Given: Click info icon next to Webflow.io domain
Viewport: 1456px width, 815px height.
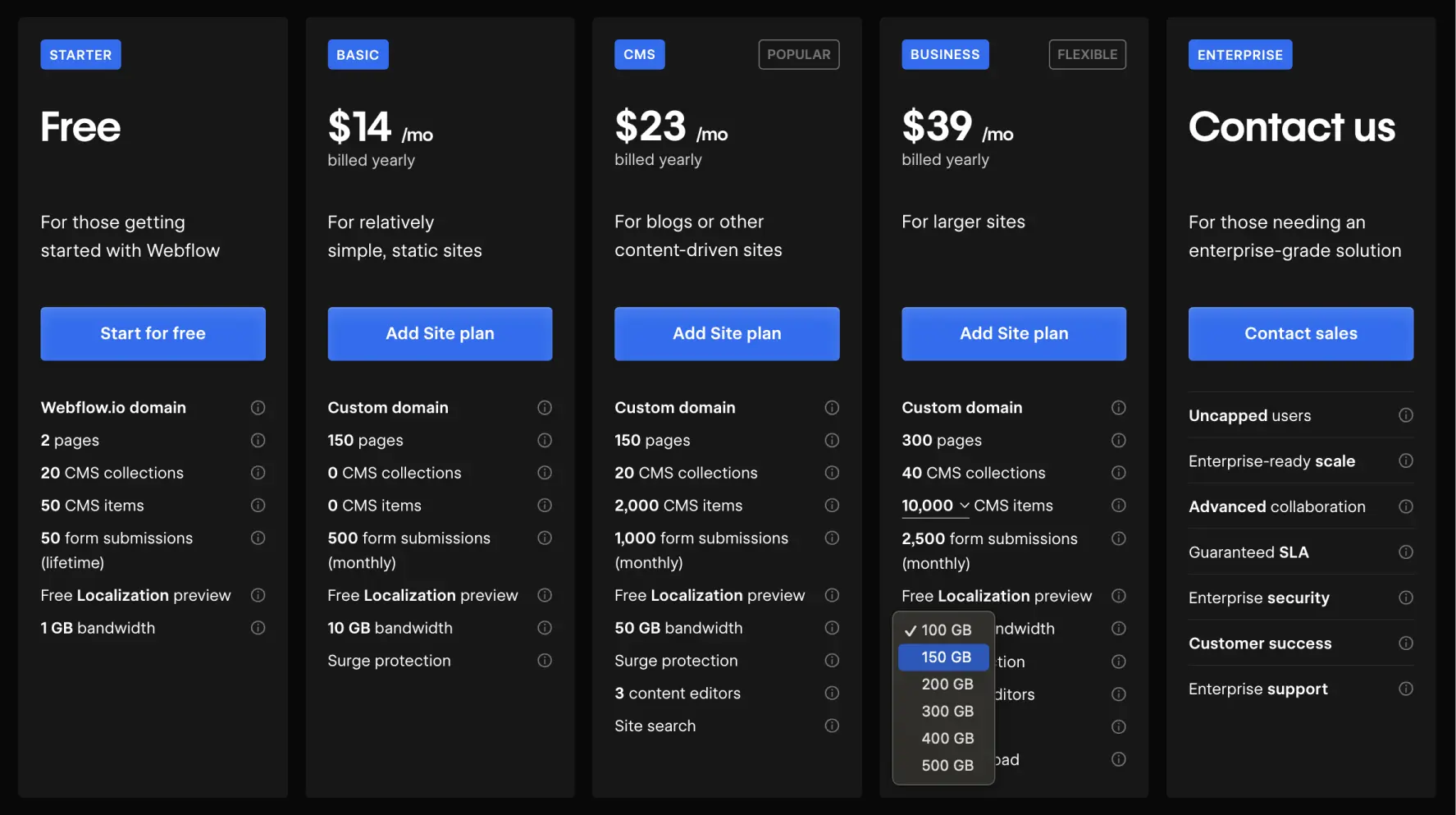Looking at the screenshot, I should pyautogui.click(x=258, y=407).
